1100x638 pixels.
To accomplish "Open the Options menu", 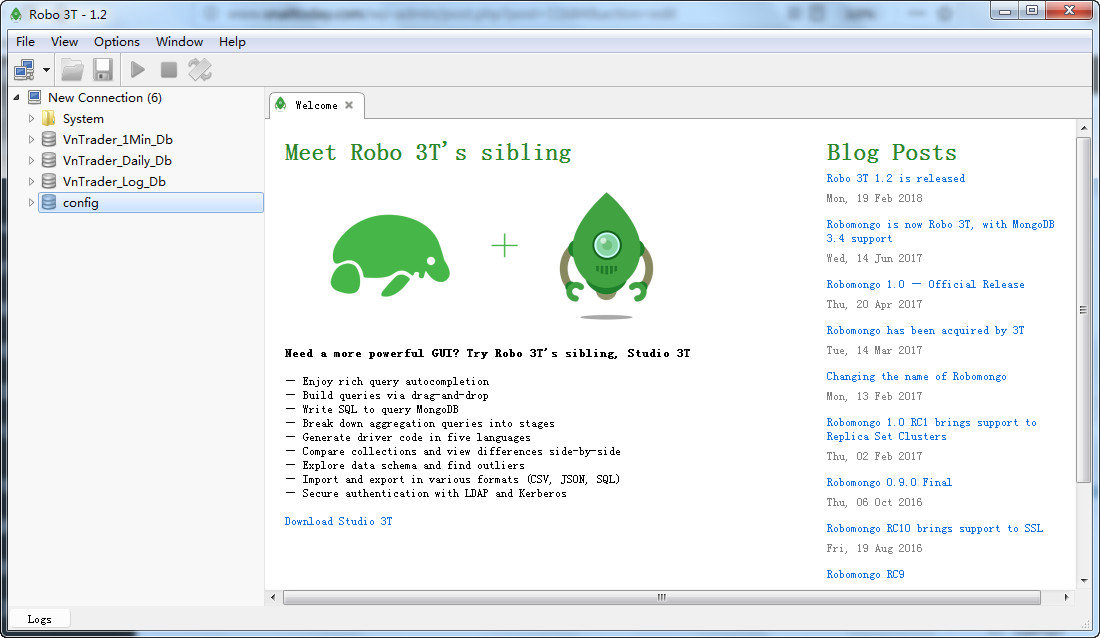I will tap(117, 42).
